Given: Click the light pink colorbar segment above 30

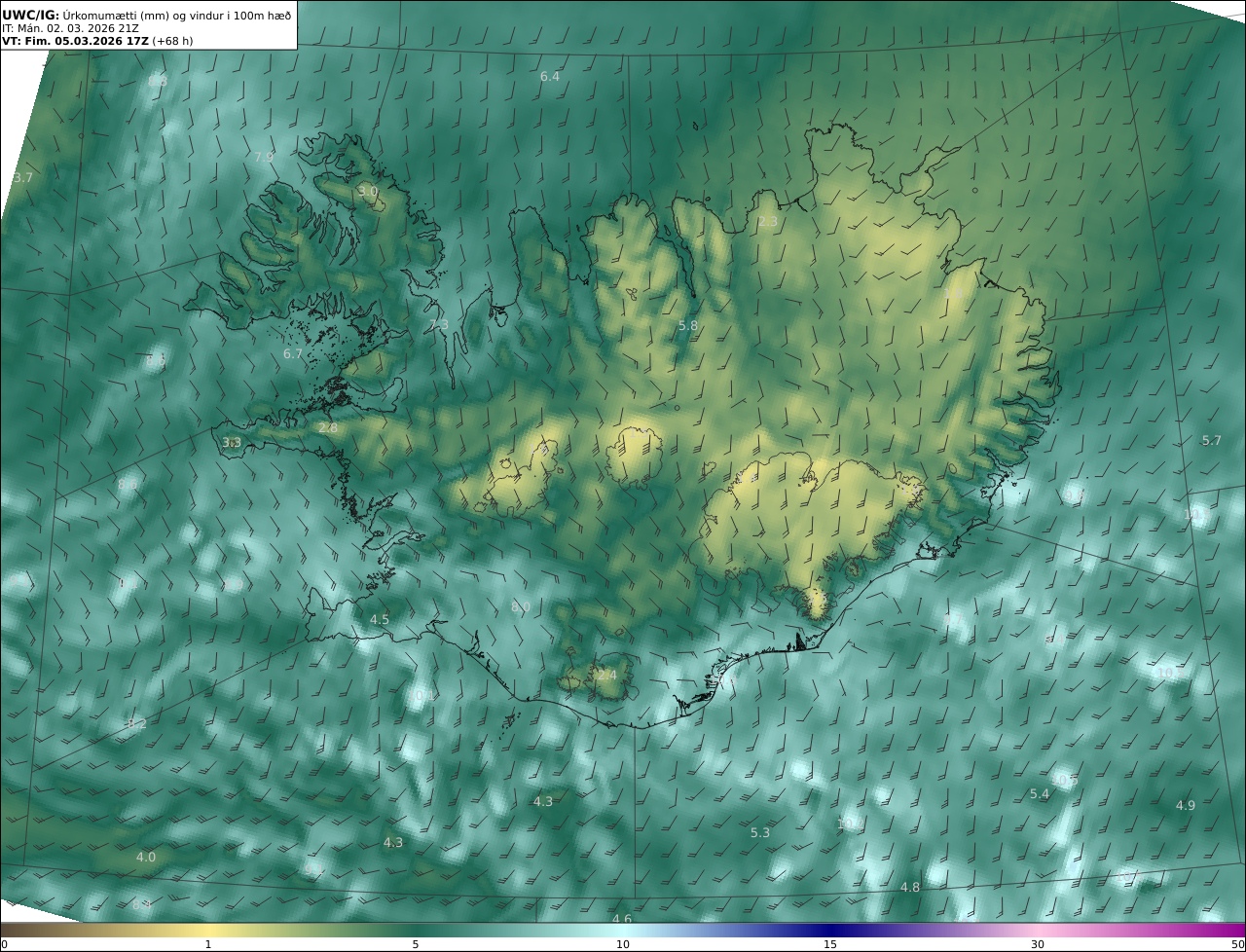Looking at the screenshot, I should 1038,931.
